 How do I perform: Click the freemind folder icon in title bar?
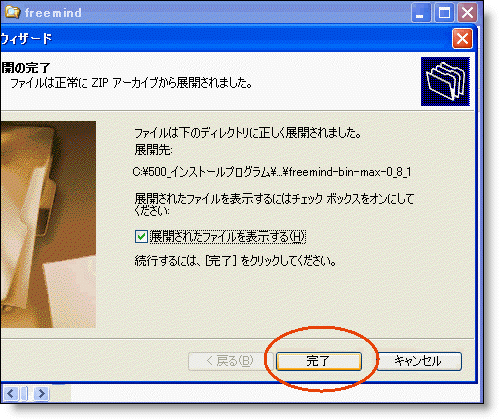pyautogui.click(x=13, y=12)
